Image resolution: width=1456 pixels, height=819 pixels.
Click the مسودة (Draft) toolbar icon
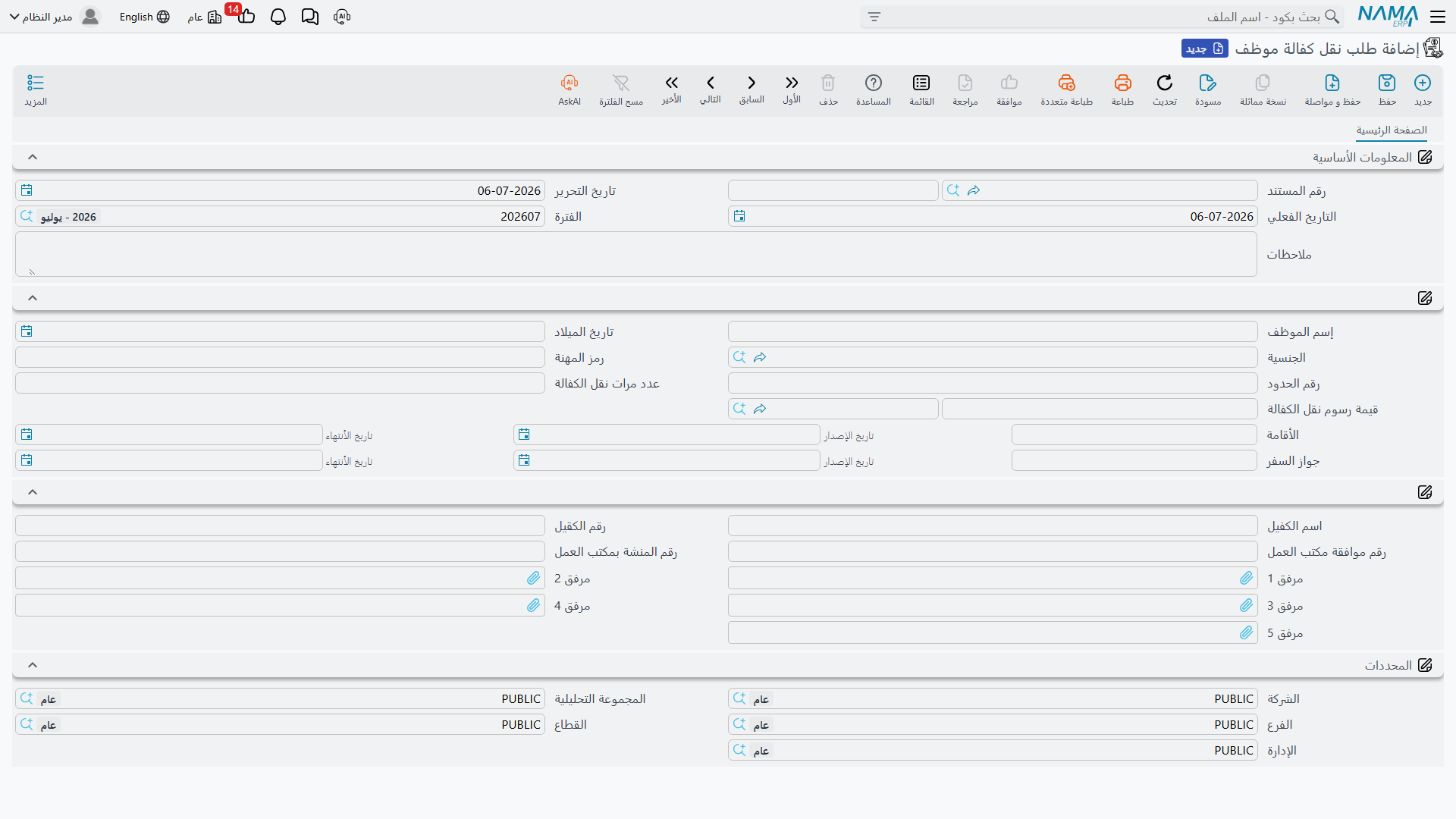click(x=1208, y=89)
